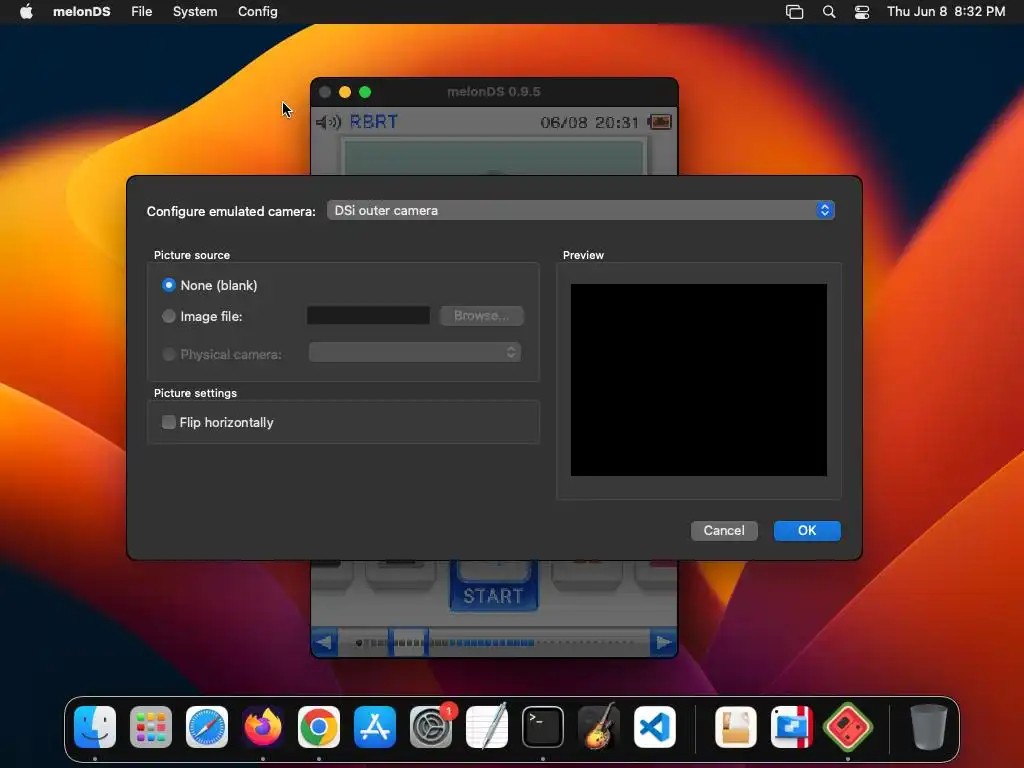The image size is (1024, 768).
Task: Click the blue-screen app icon beside melonDS in dock
Action: (792, 727)
